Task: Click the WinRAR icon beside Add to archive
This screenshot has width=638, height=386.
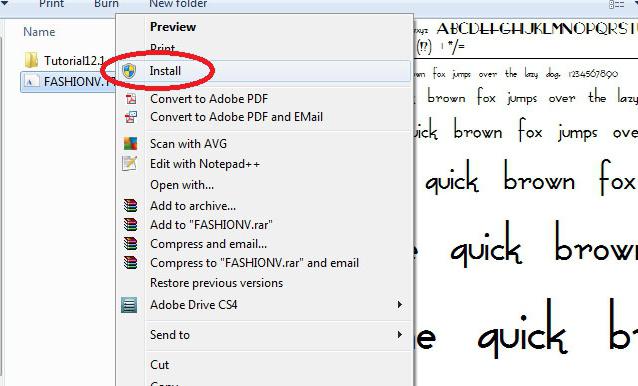Action: [130, 206]
